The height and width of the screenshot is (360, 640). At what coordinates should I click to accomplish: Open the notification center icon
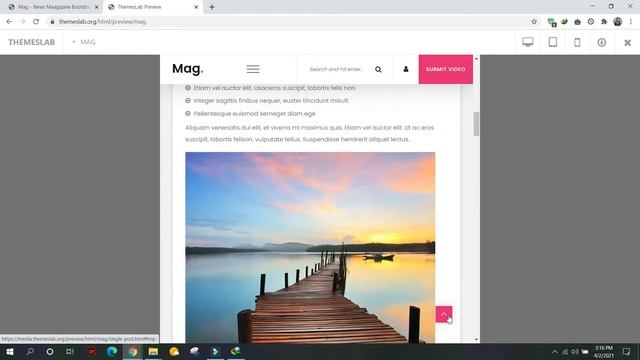[627, 351]
